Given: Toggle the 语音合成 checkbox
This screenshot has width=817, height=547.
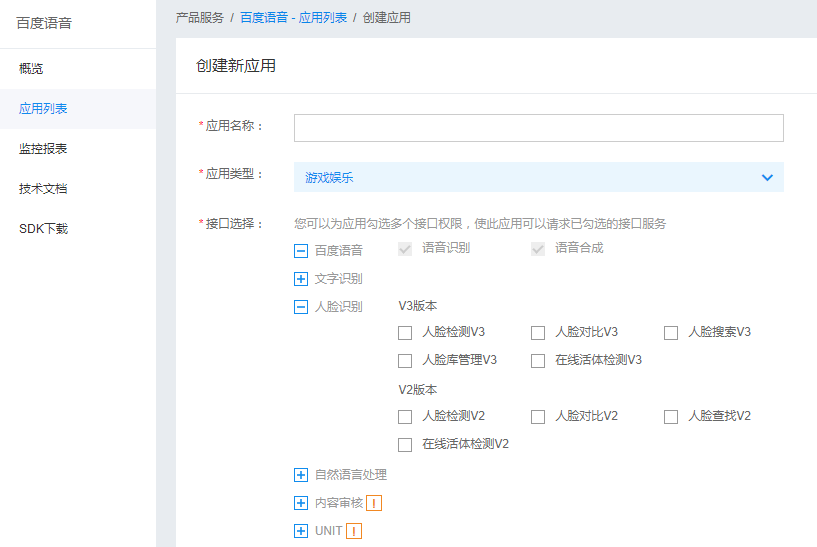Looking at the screenshot, I should [x=538, y=249].
